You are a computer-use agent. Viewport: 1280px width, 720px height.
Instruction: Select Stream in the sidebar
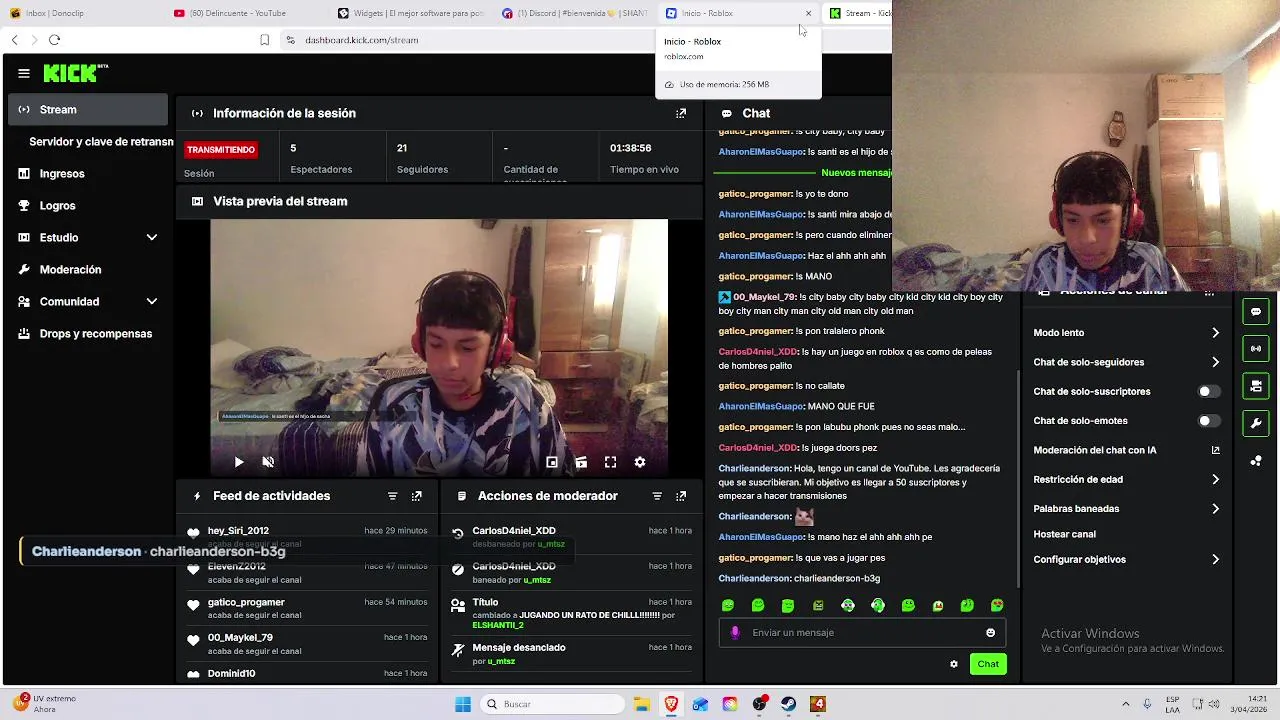(x=88, y=109)
